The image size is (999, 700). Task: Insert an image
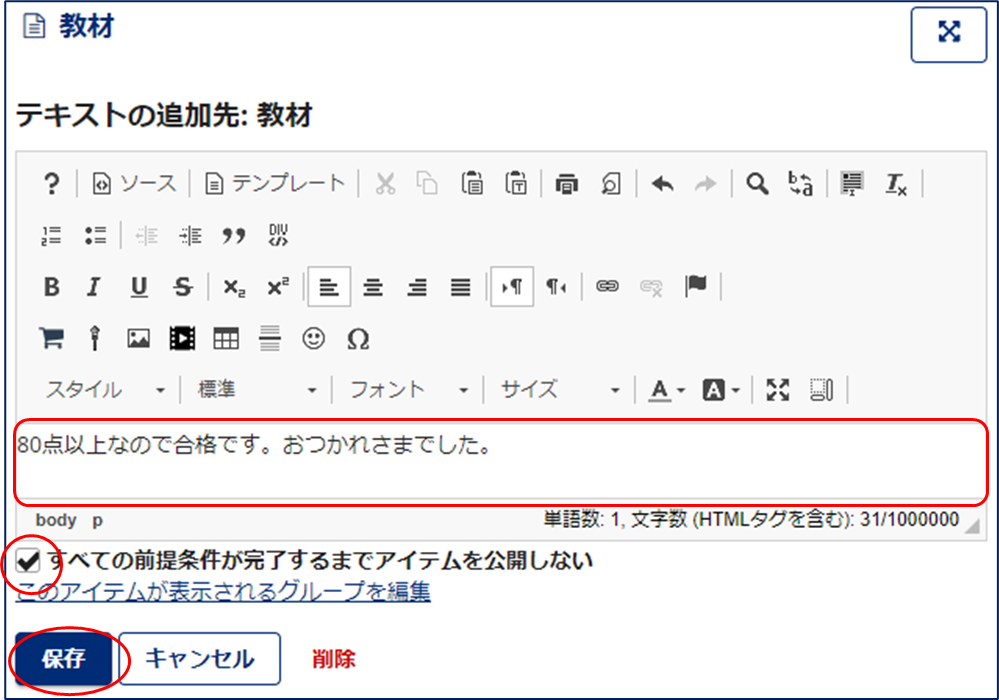coord(138,338)
